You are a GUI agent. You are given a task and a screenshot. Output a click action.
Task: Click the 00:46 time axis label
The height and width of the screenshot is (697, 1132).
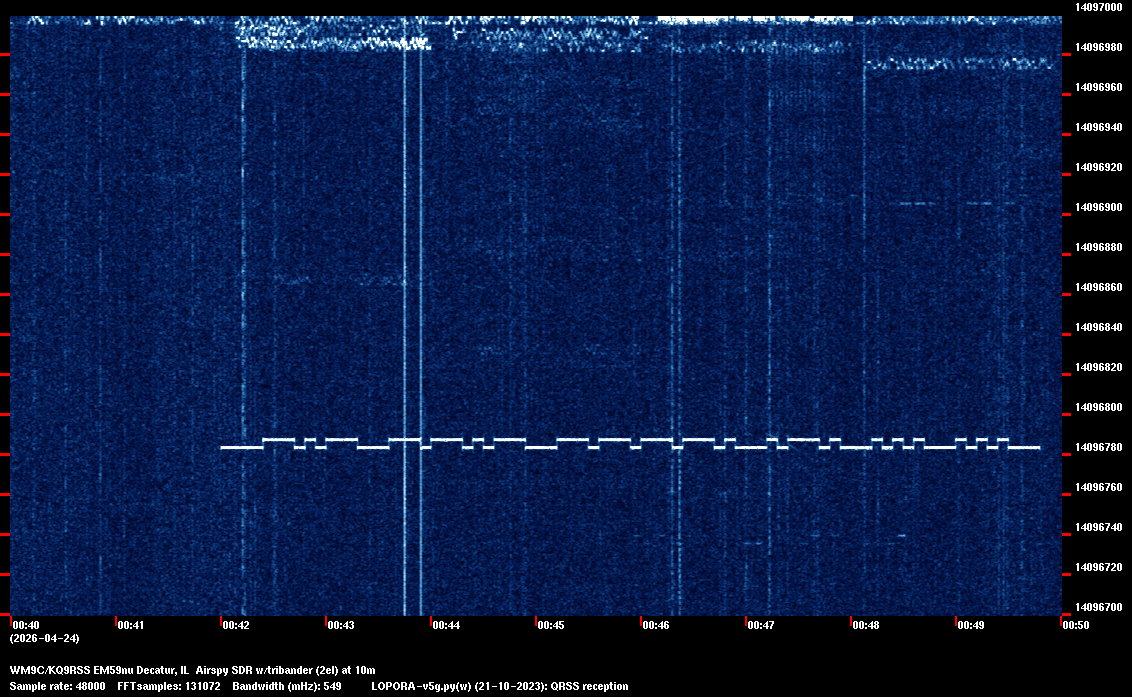(x=656, y=625)
